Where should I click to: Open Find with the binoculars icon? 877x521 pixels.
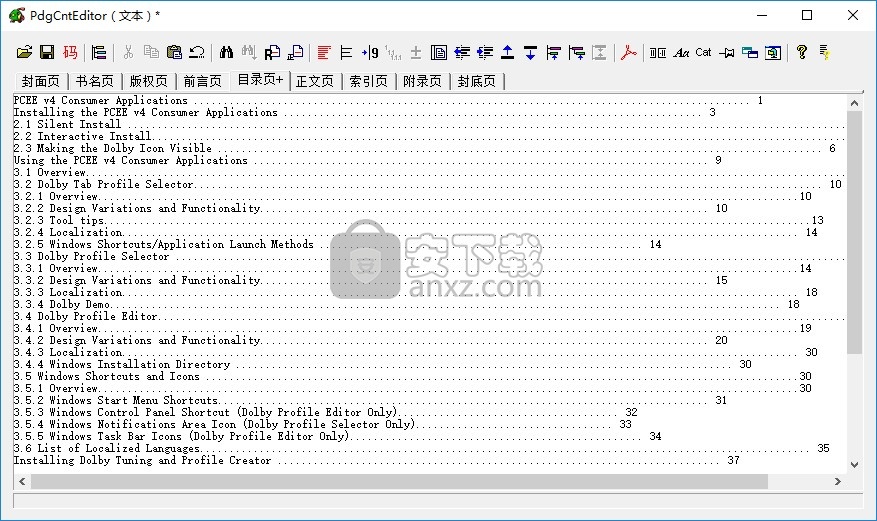click(x=226, y=53)
